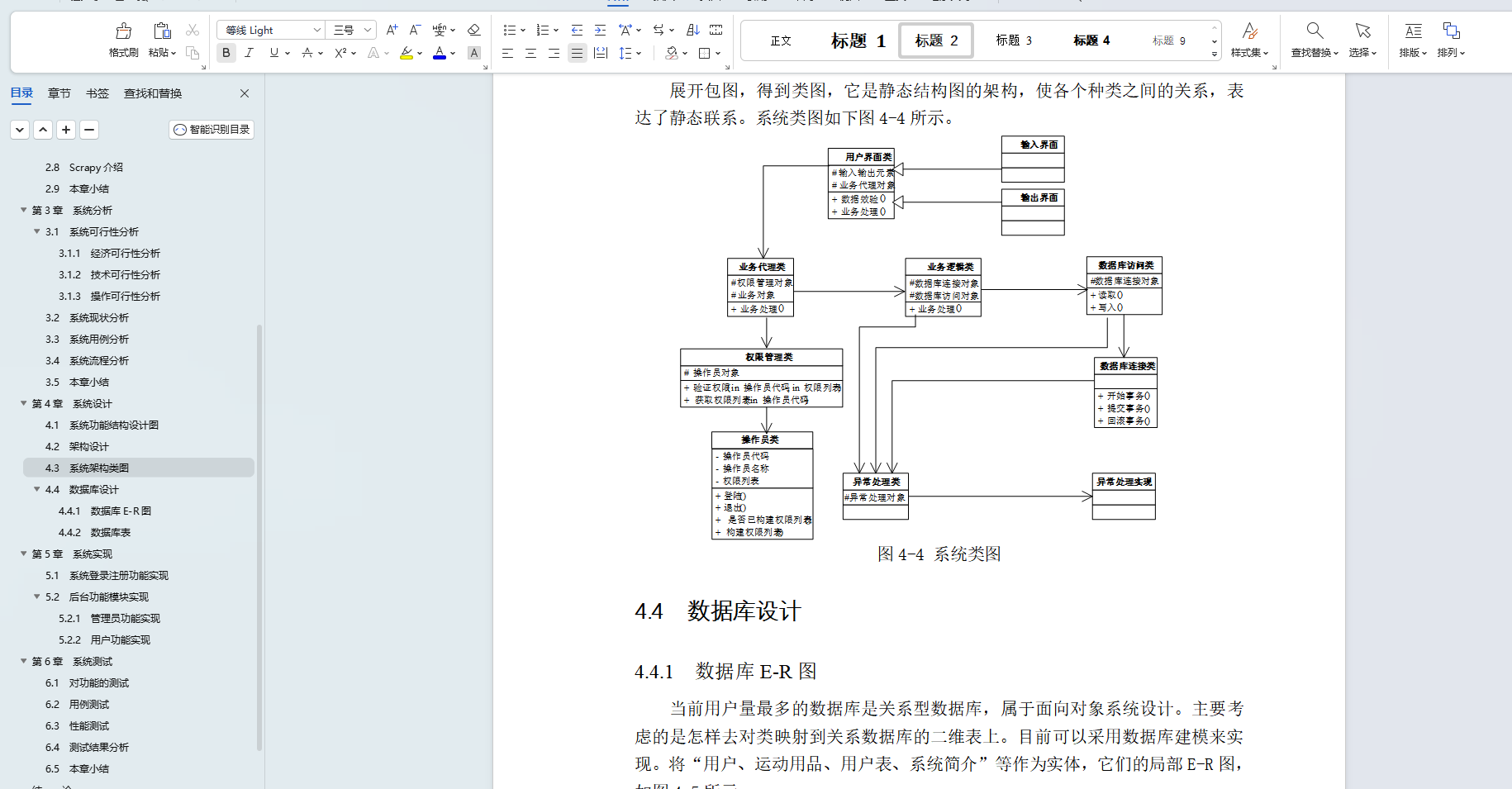This screenshot has height=789, width=1512.
Task: Switch to 章节 navigation tab
Action: click(x=59, y=93)
